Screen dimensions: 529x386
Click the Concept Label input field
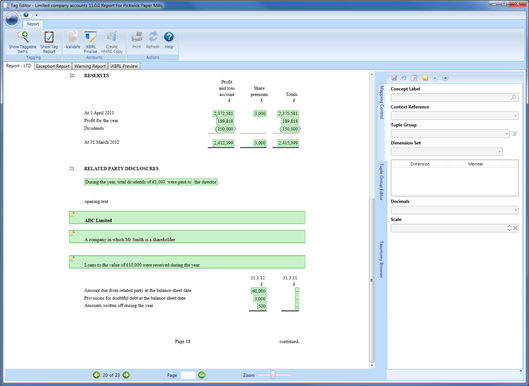pyautogui.click(x=454, y=98)
